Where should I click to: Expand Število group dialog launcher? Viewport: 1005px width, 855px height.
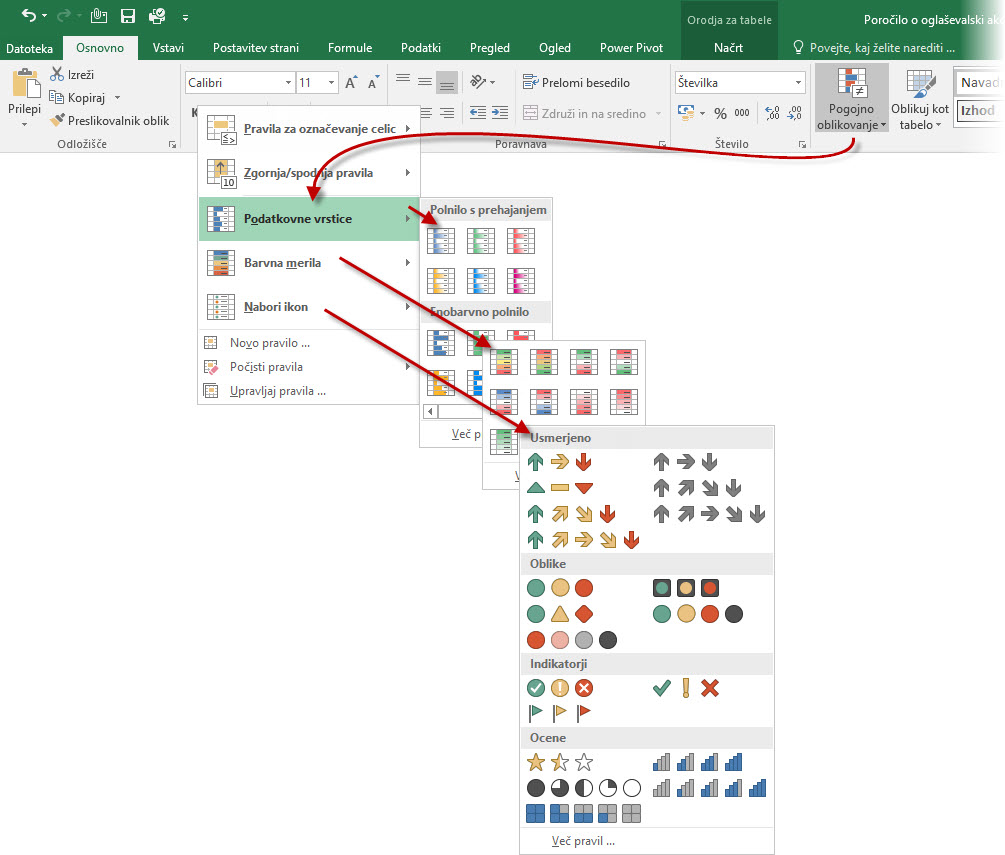coord(802,144)
